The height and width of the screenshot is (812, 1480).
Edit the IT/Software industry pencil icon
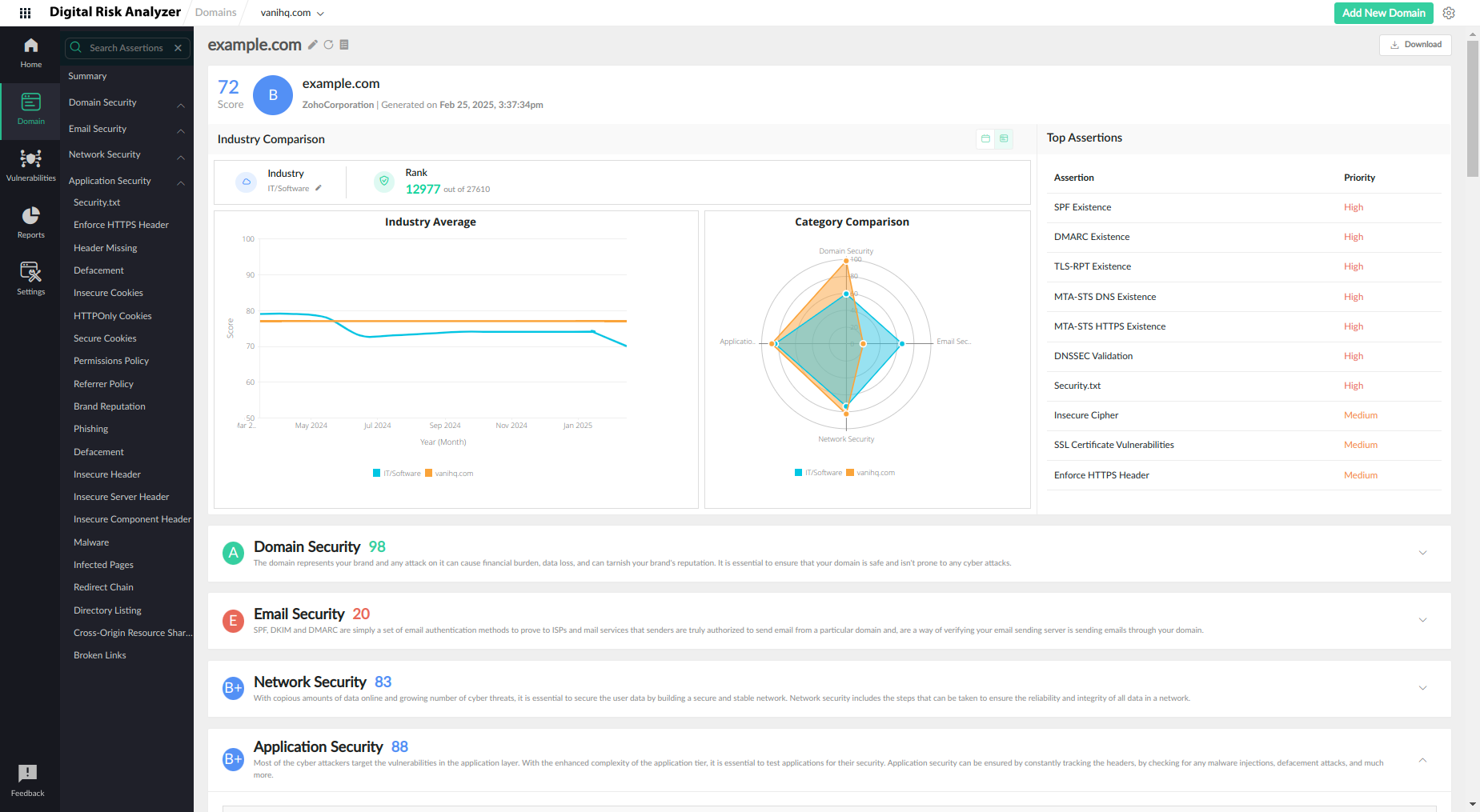(x=319, y=189)
